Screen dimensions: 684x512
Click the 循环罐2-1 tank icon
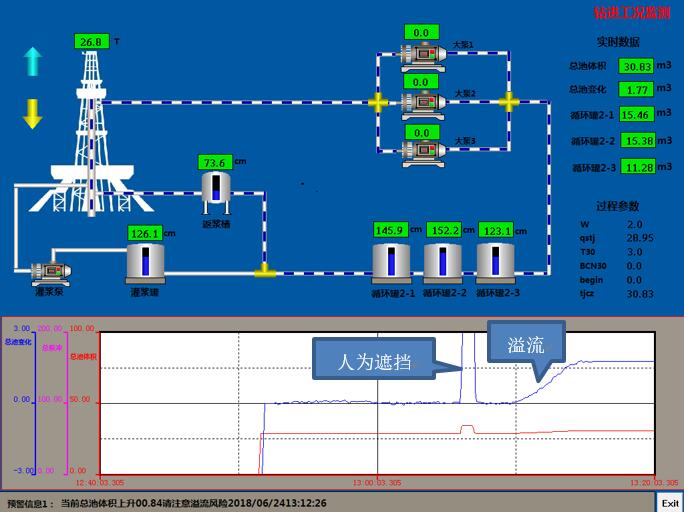pyautogui.click(x=391, y=262)
